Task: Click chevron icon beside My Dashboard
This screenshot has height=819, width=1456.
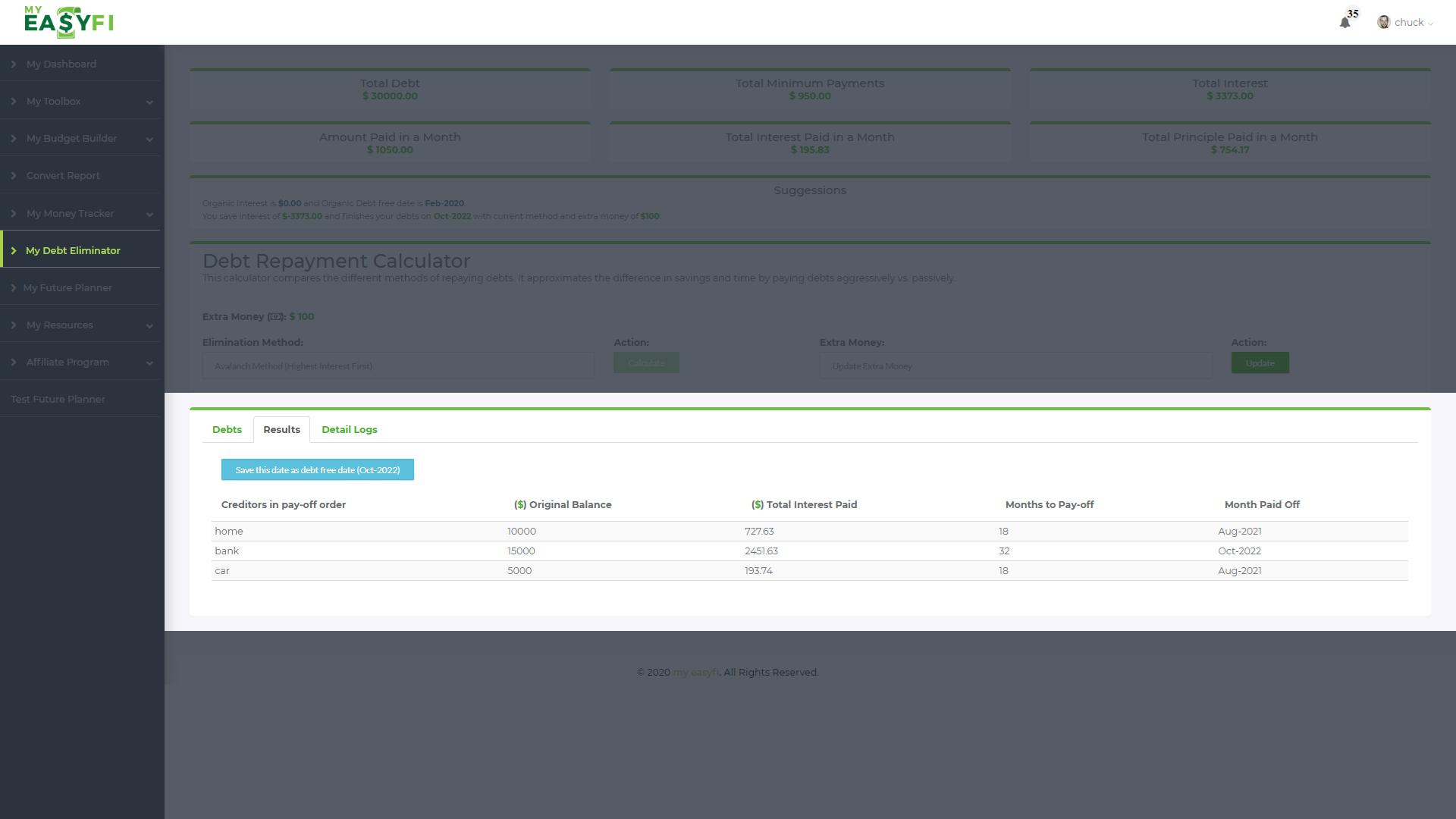Action: point(14,64)
